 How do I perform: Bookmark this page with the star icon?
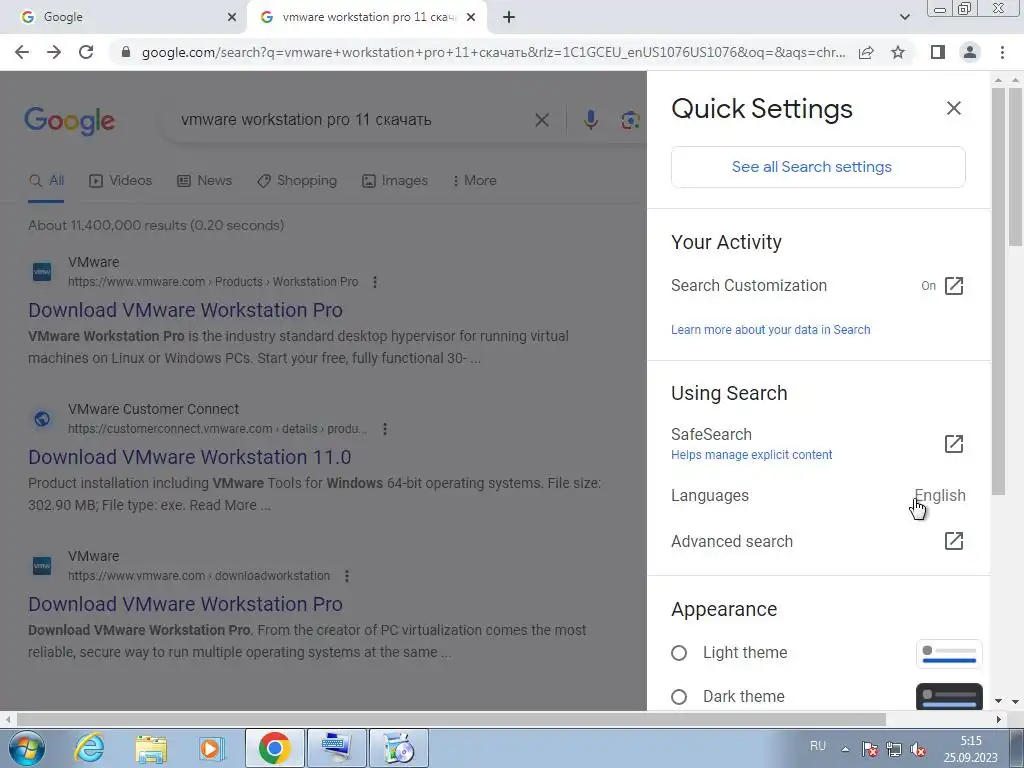(x=898, y=52)
